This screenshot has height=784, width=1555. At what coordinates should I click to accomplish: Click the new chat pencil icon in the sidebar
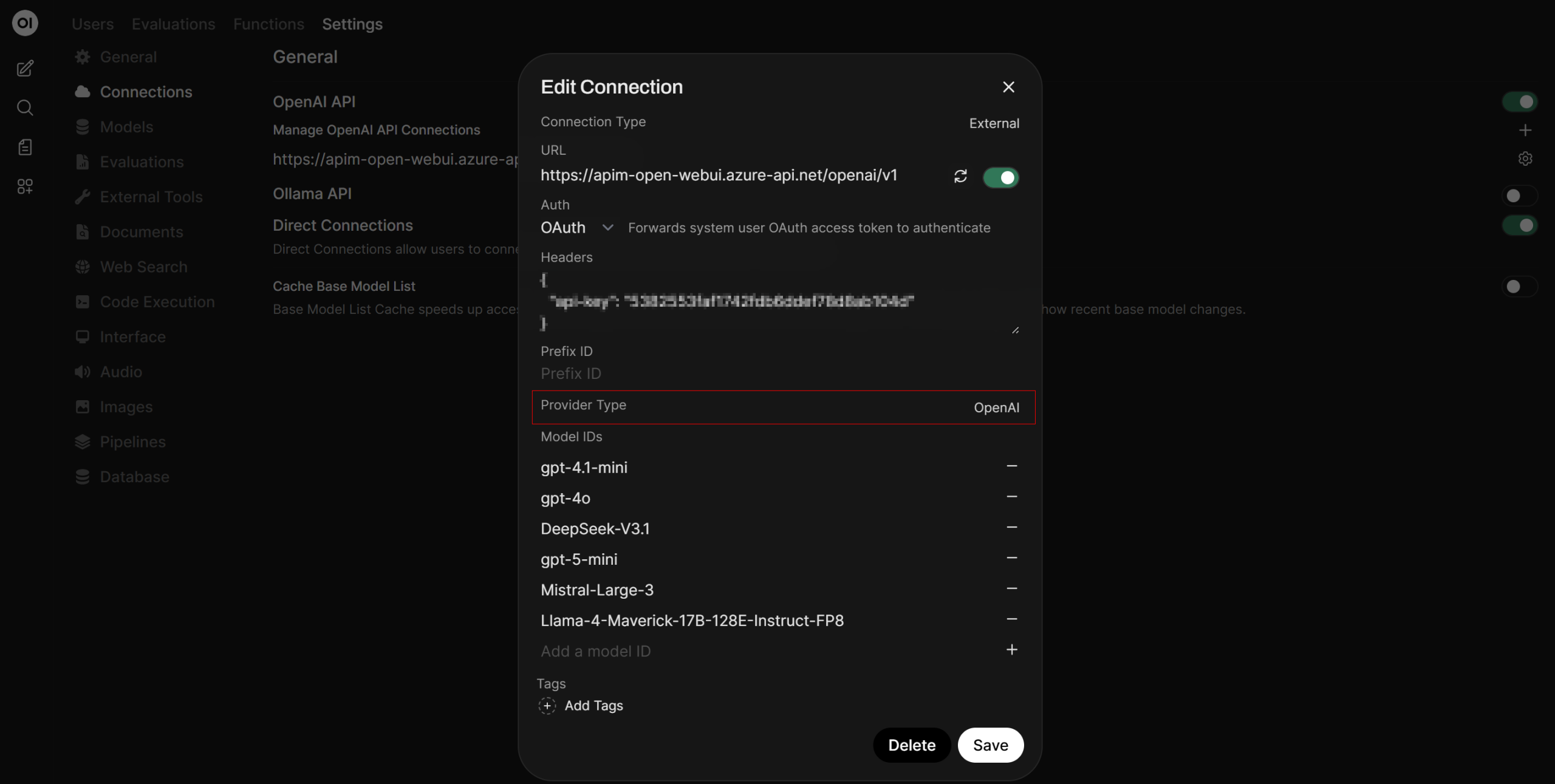coord(25,69)
